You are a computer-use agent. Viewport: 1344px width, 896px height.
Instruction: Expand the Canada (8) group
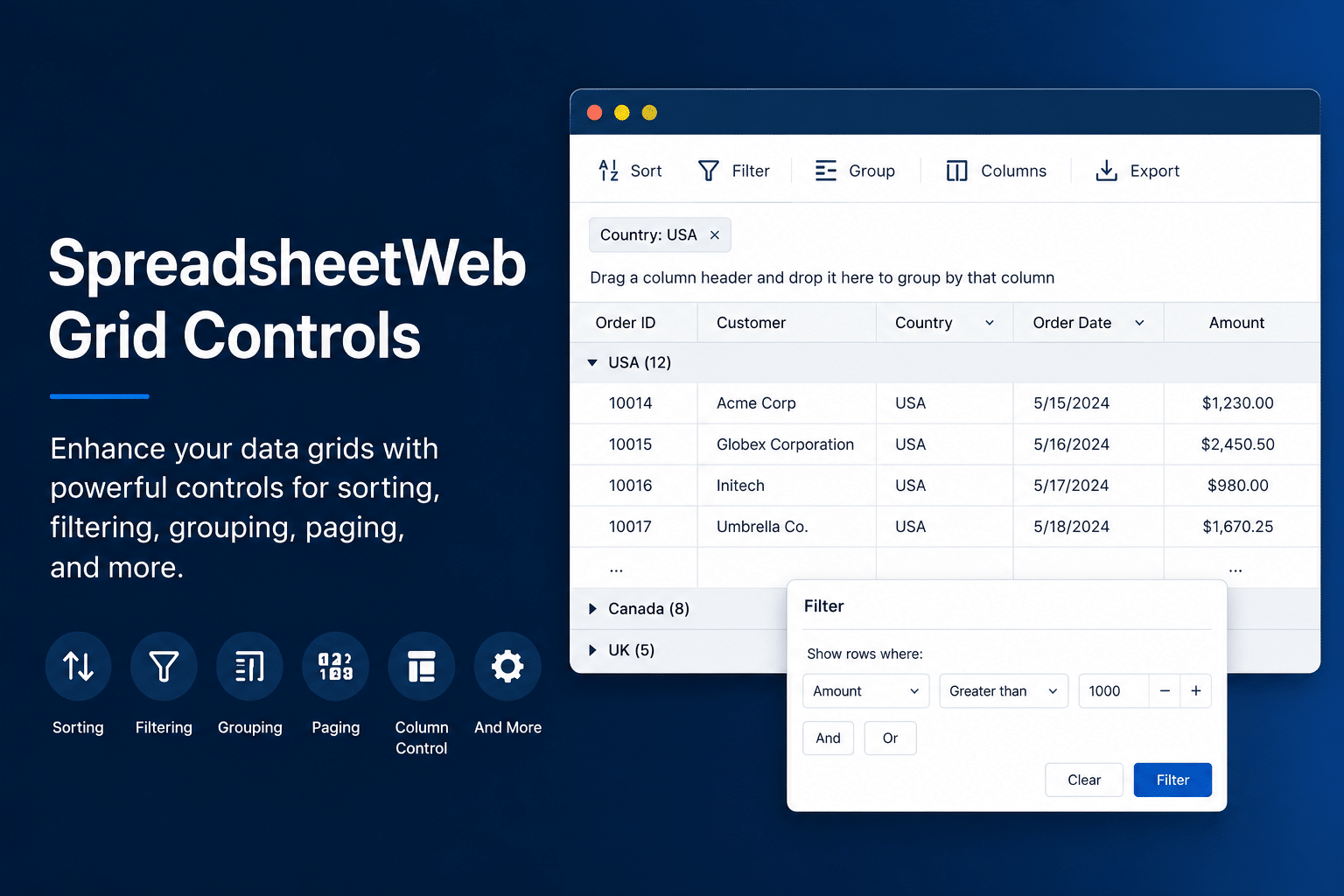pyautogui.click(x=592, y=608)
